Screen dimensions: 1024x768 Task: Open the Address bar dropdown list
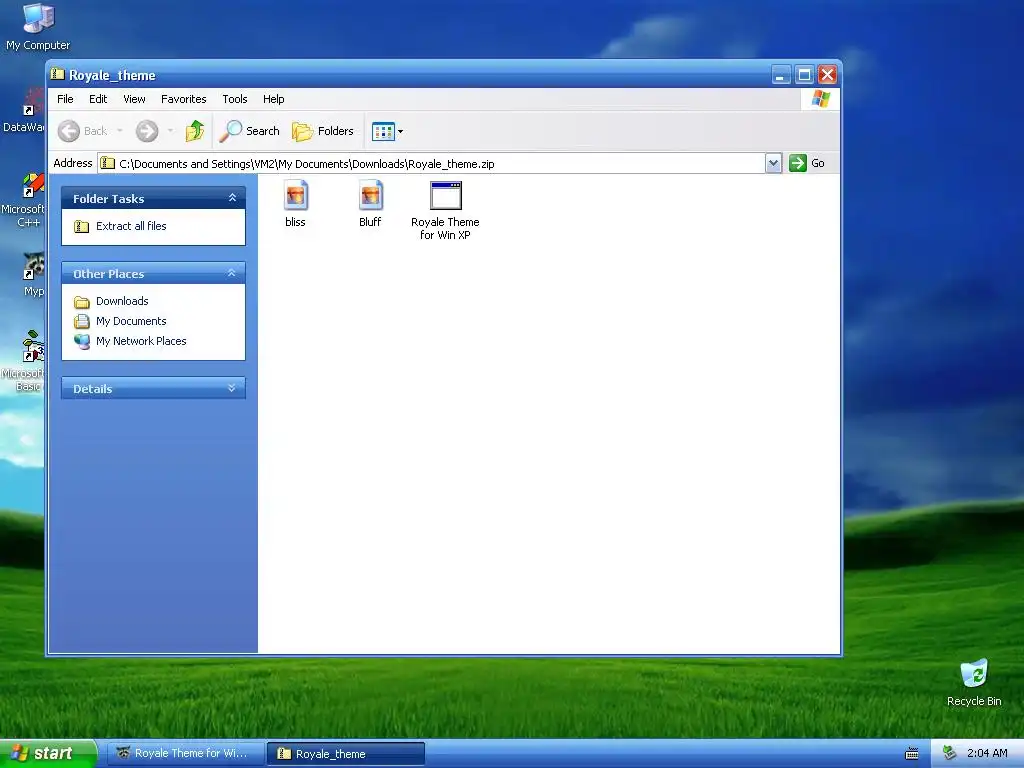coord(773,163)
